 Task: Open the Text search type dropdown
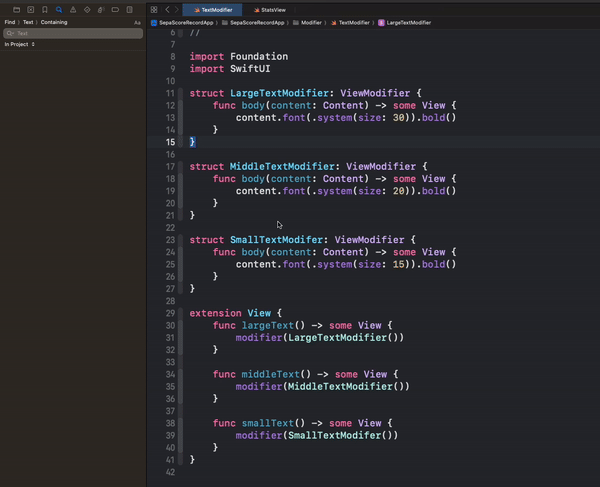pyautogui.click(x=28, y=22)
